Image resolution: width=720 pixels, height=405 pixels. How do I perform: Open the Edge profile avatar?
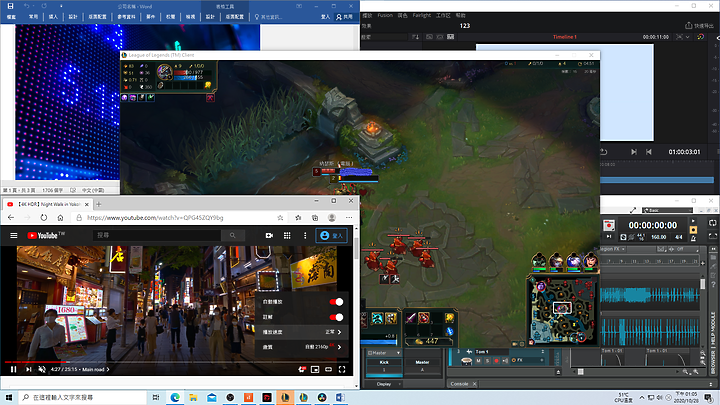point(332,218)
